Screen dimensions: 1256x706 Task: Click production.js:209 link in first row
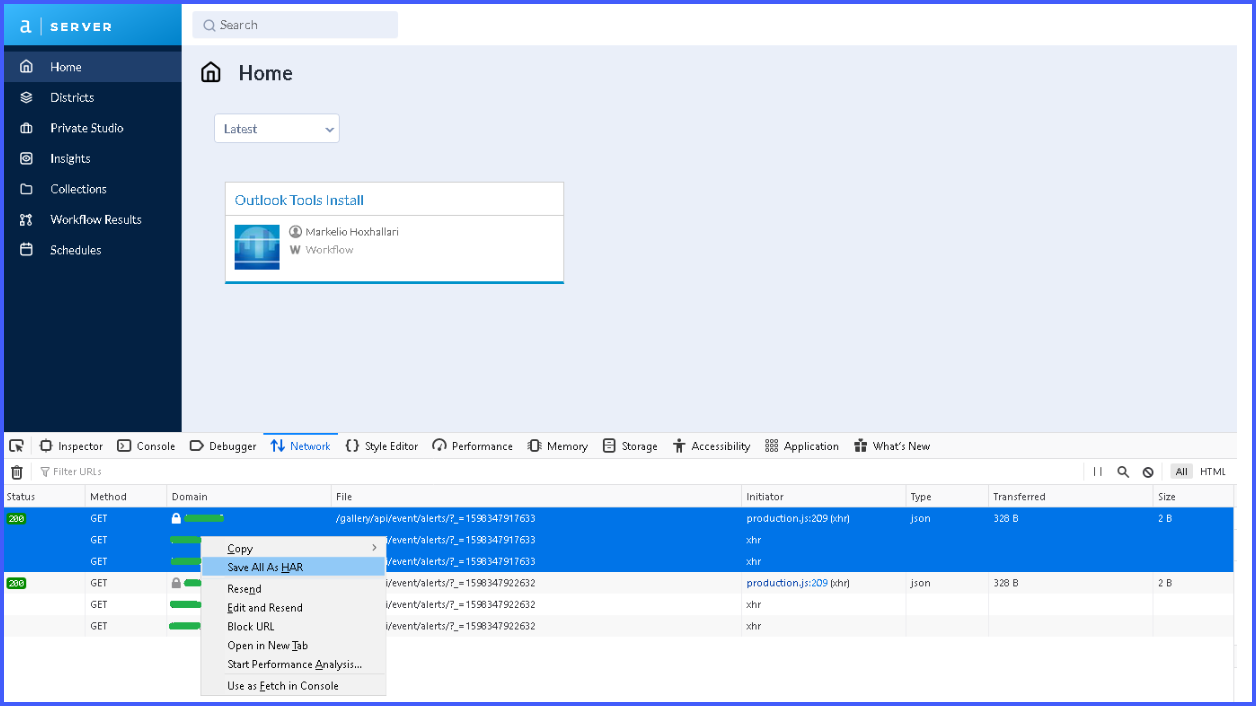pyautogui.click(x=787, y=519)
